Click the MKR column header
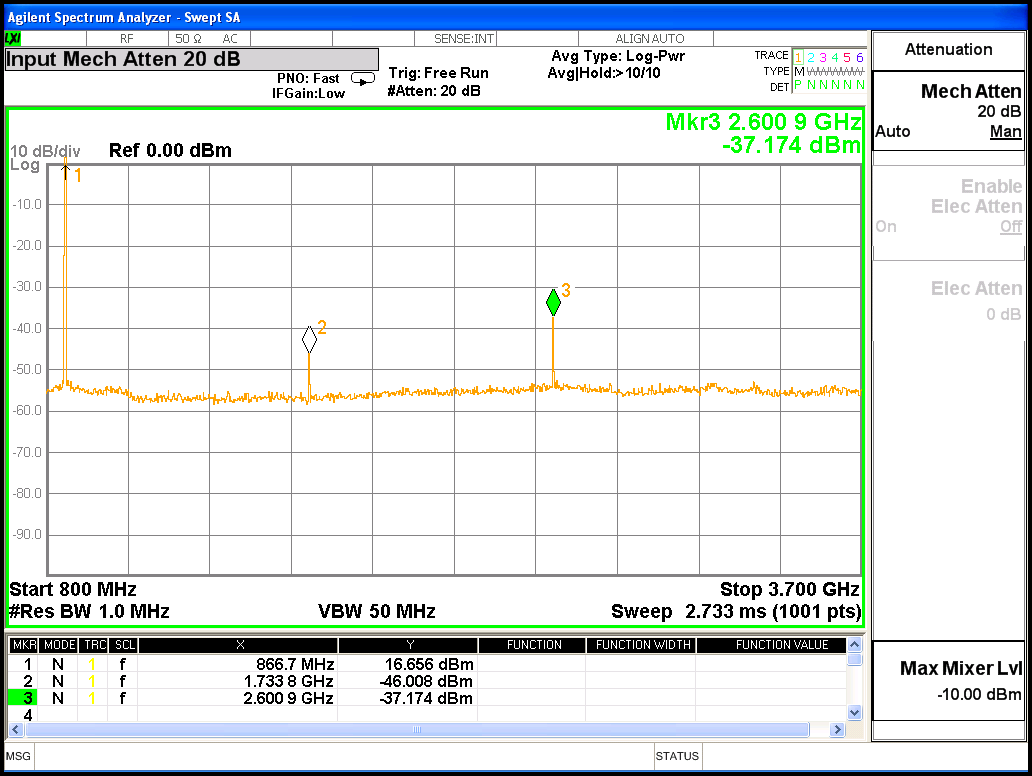This screenshot has width=1032, height=776. tap(24, 645)
